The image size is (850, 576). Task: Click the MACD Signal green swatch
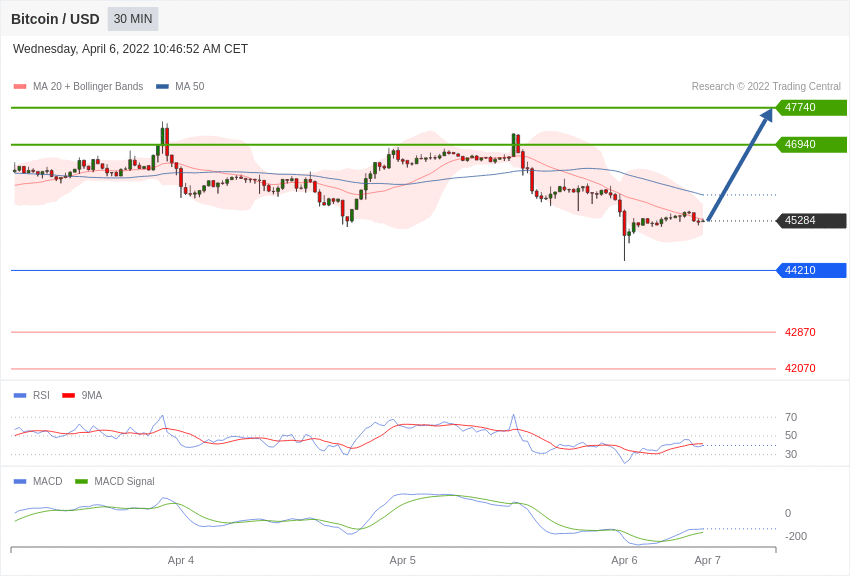click(x=81, y=481)
